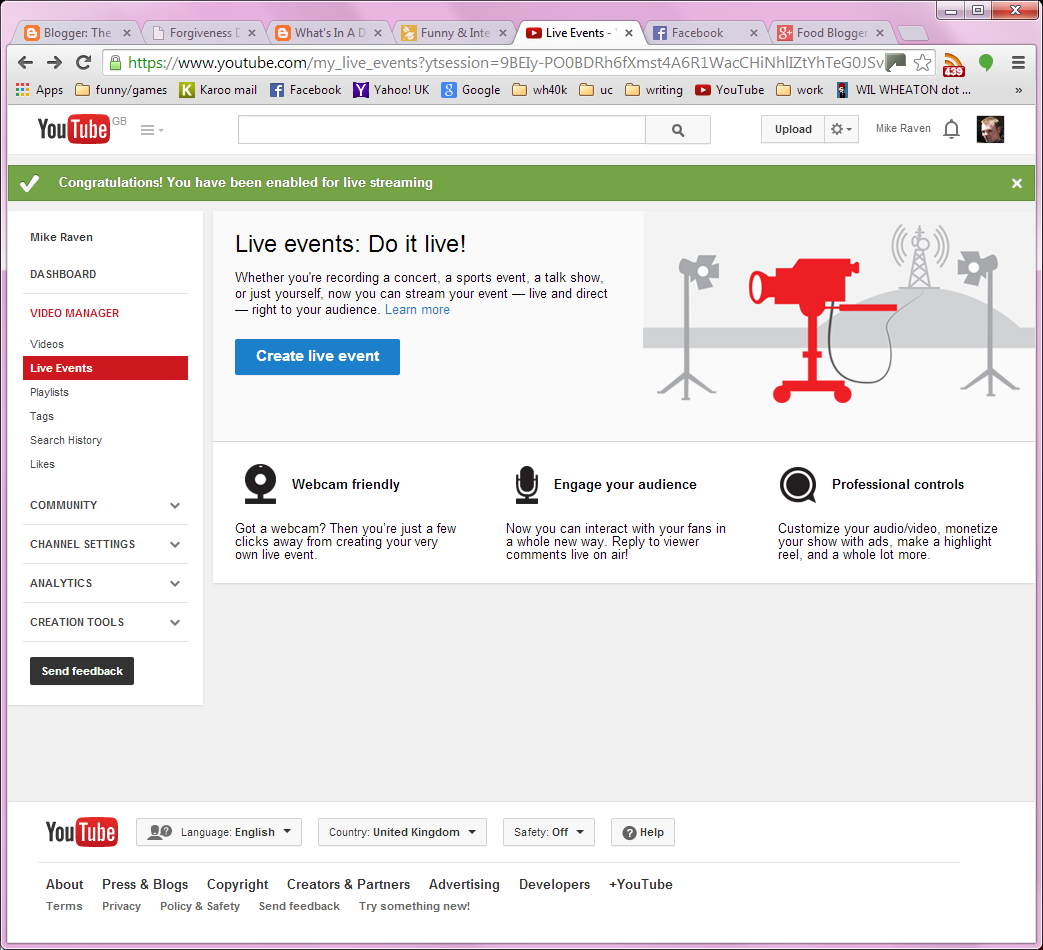Open the RSS feed extension icon

[x=953, y=64]
